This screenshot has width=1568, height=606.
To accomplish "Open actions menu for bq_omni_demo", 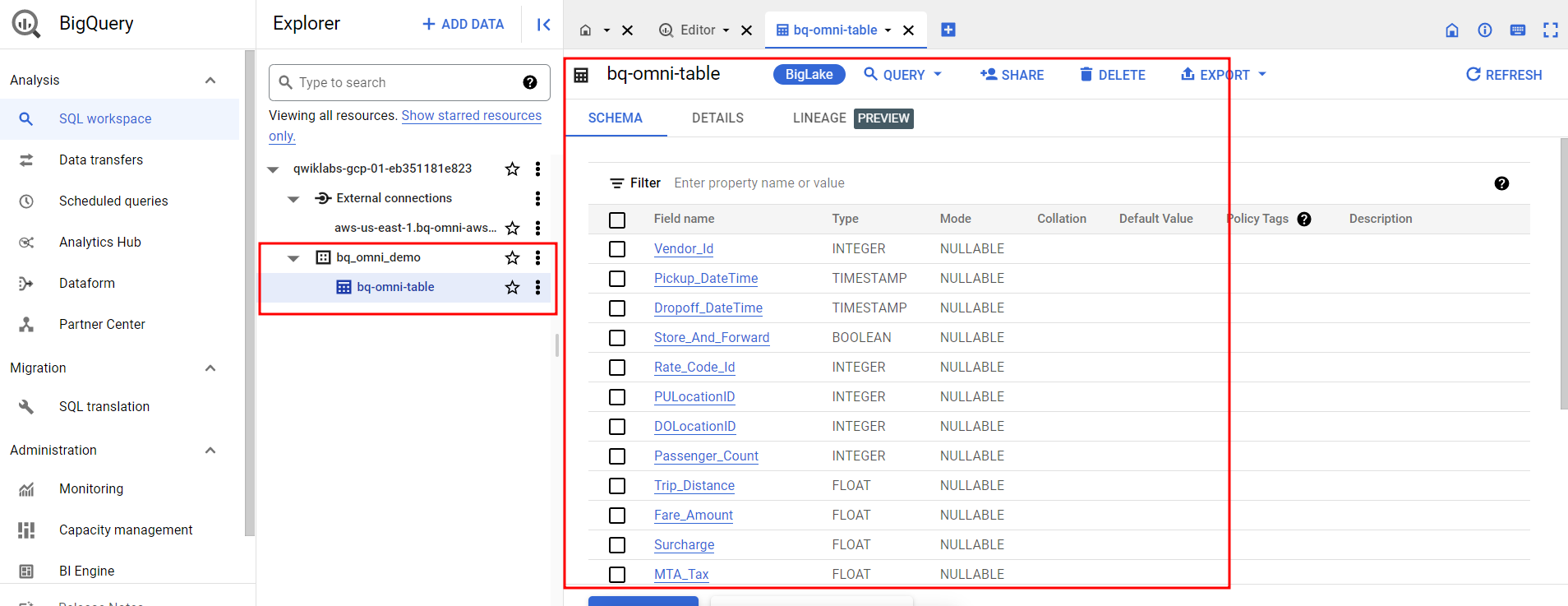I will 537,257.
